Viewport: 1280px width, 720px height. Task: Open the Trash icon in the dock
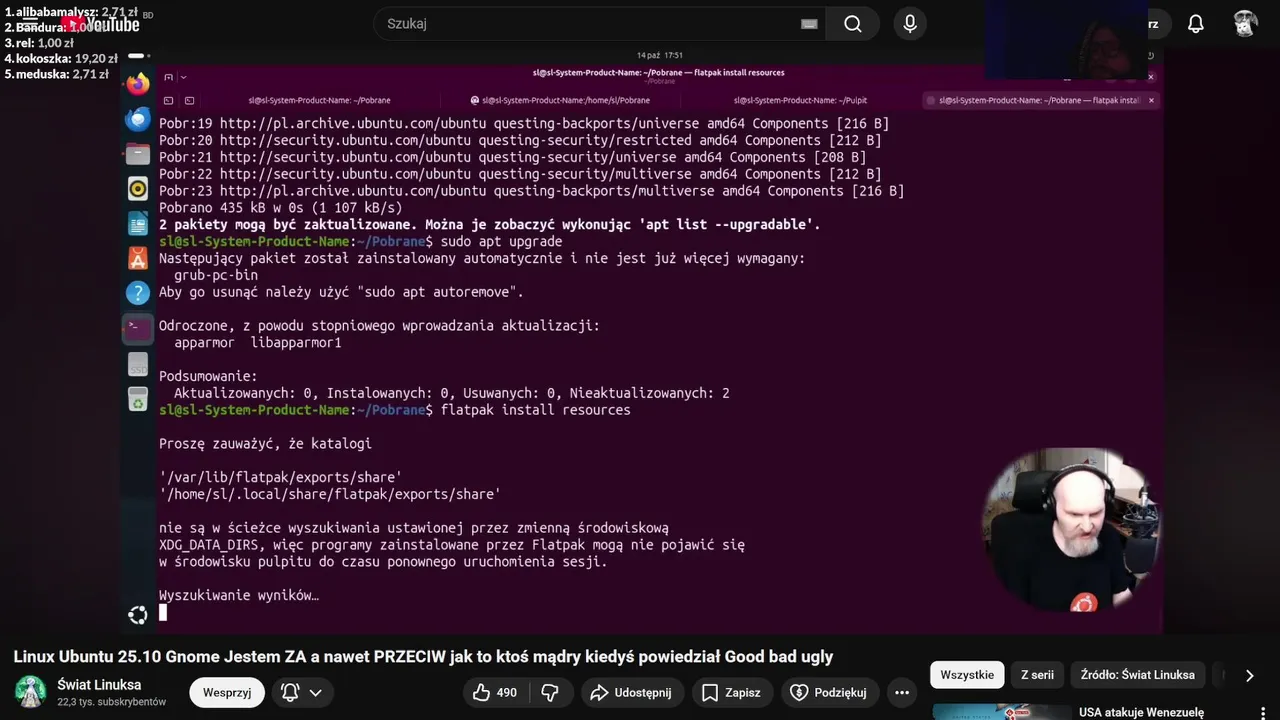click(x=138, y=401)
